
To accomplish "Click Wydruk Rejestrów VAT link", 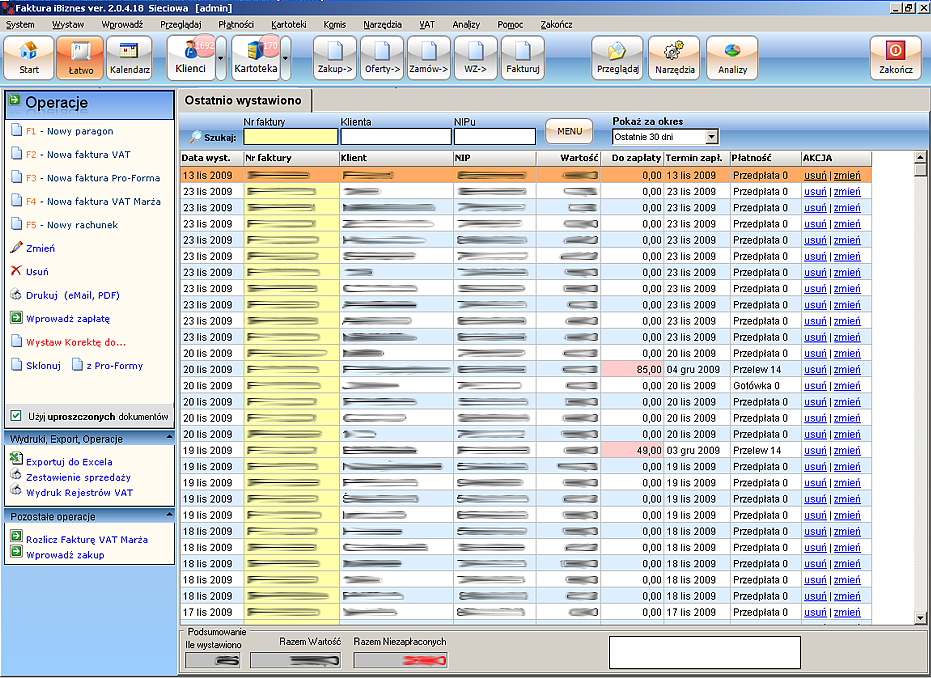I will pos(80,493).
